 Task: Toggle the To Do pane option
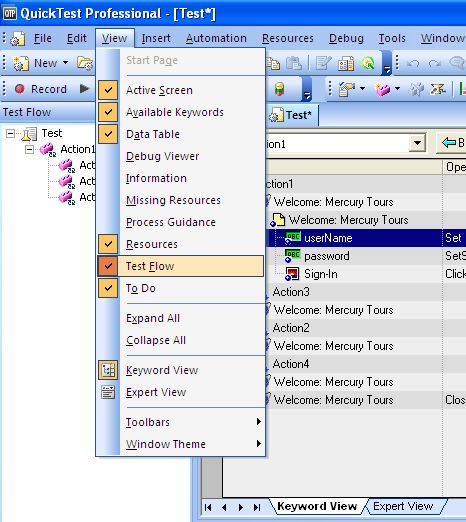pyautogui.click(x=108, y=288)
